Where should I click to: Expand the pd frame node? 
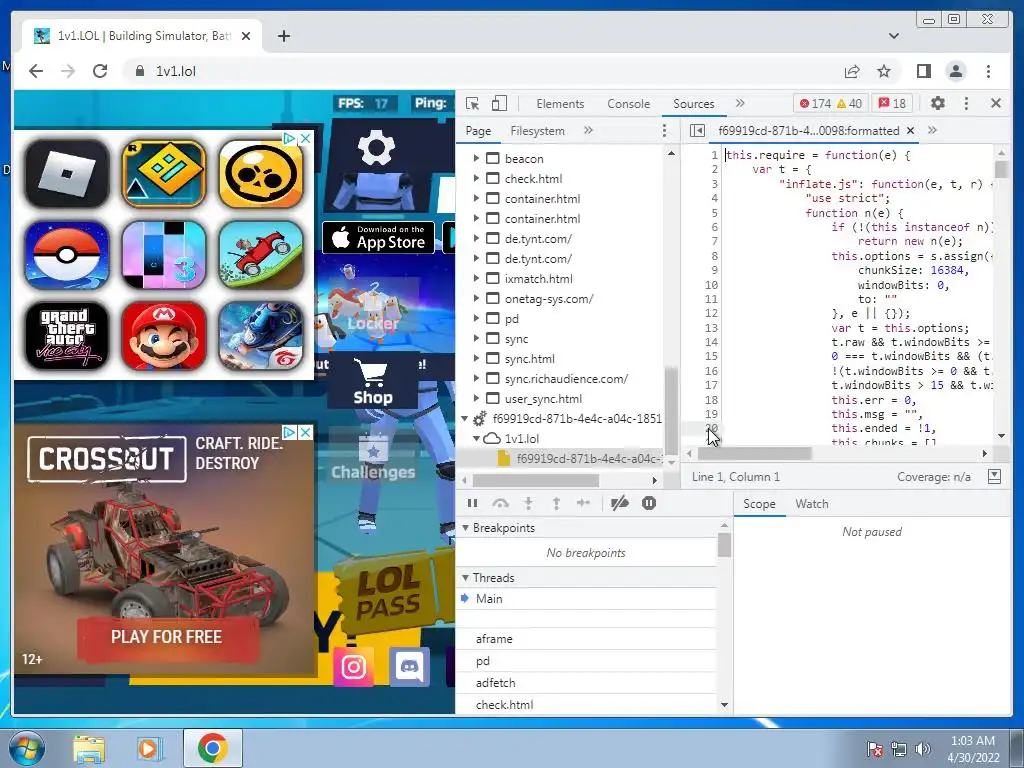tap(476, 319)
